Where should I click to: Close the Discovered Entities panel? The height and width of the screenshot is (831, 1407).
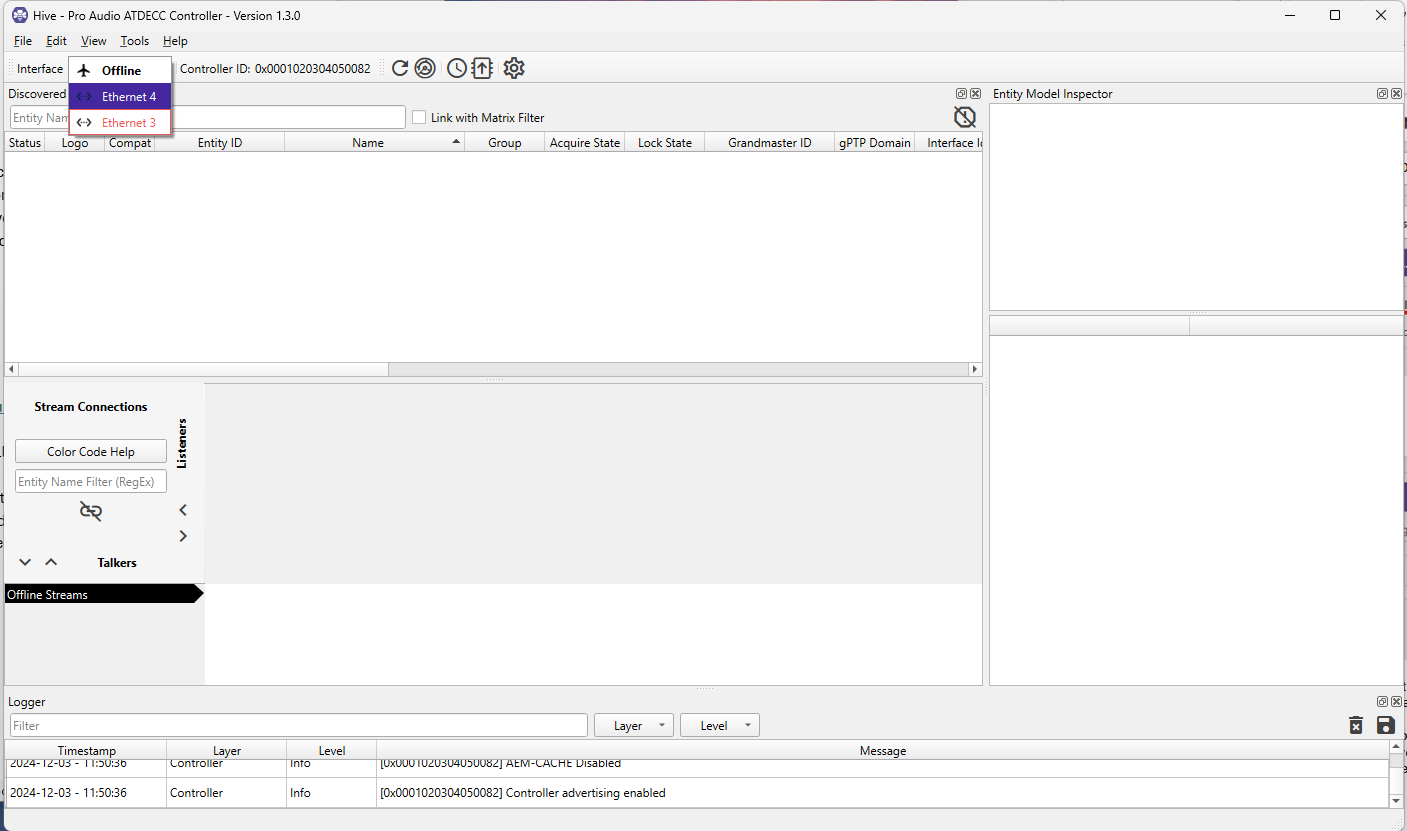(975, 93)
